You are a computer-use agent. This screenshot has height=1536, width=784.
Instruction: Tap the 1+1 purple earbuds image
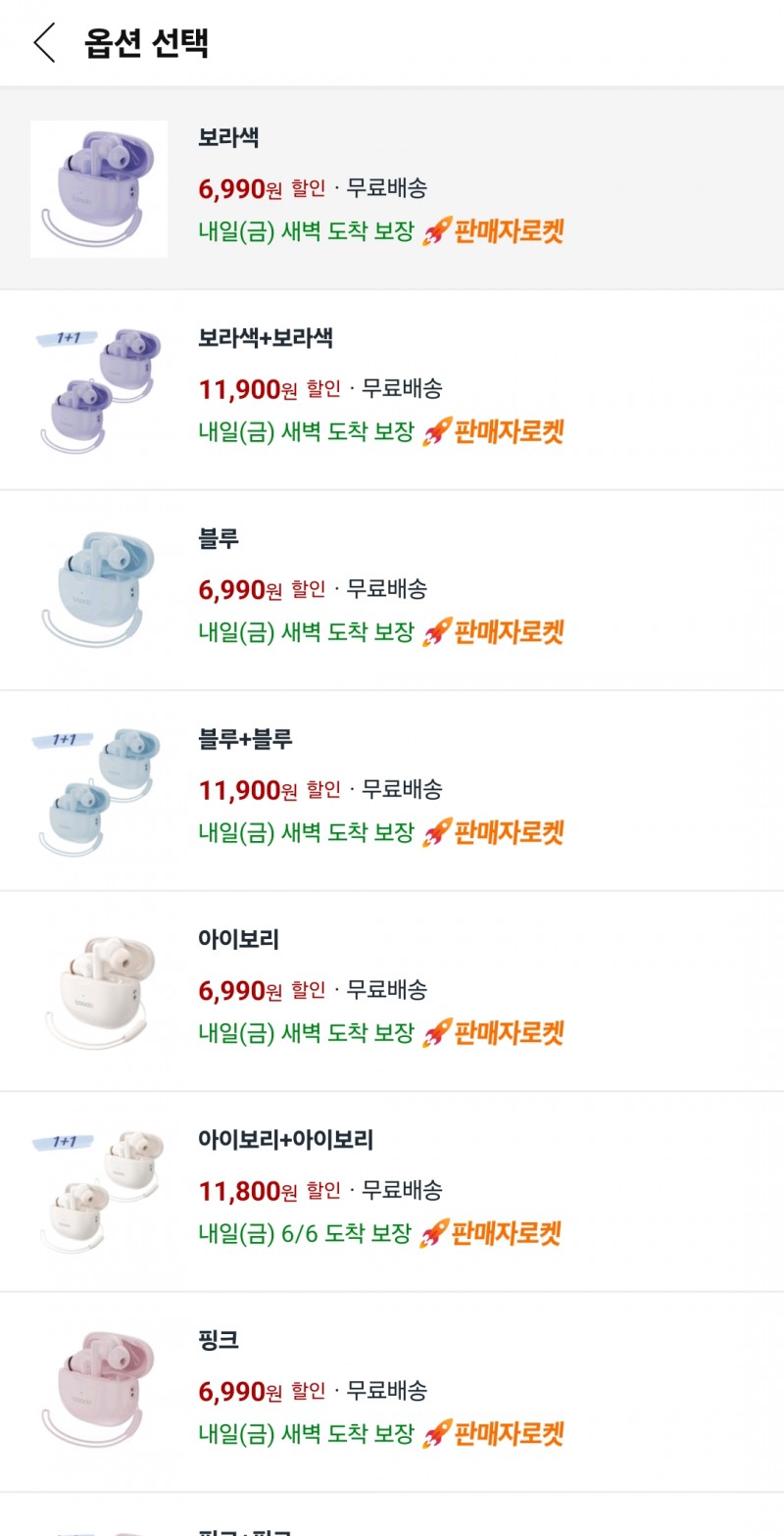(99, 390)
